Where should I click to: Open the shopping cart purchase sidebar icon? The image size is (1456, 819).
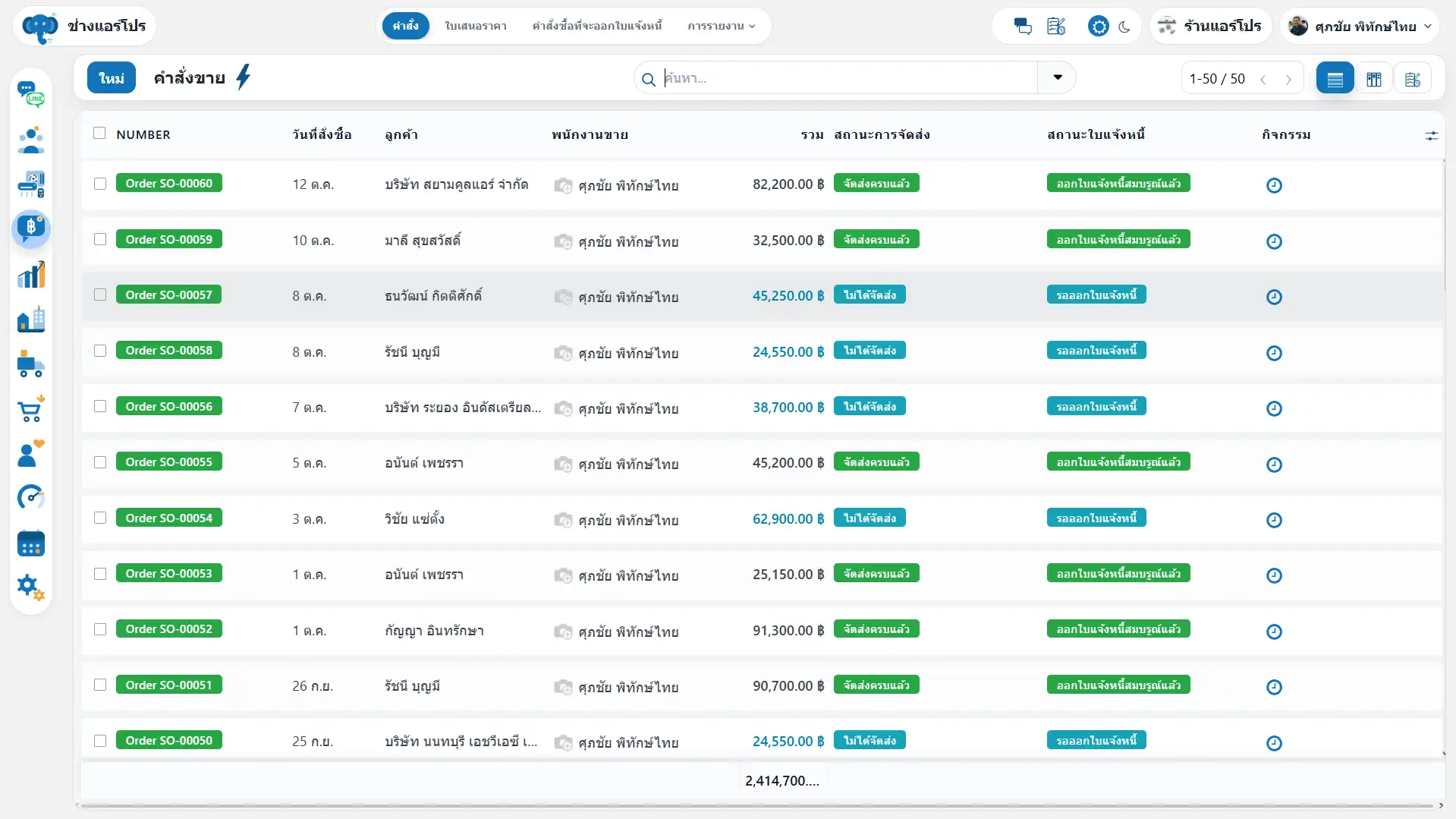[x=31, y=409]
